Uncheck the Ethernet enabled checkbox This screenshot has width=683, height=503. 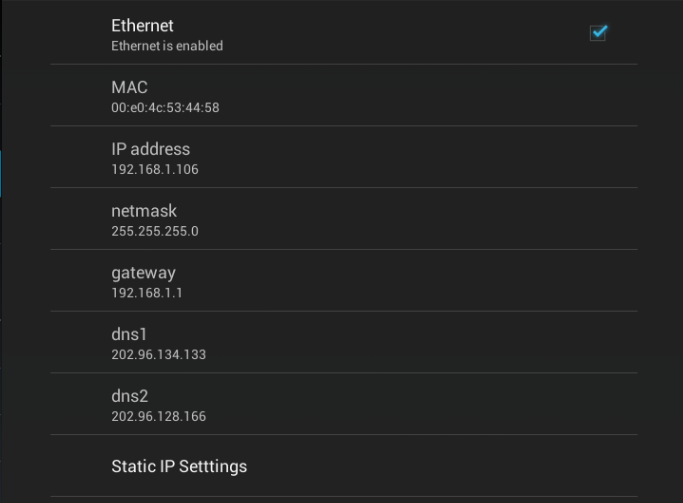pos(598,33)
